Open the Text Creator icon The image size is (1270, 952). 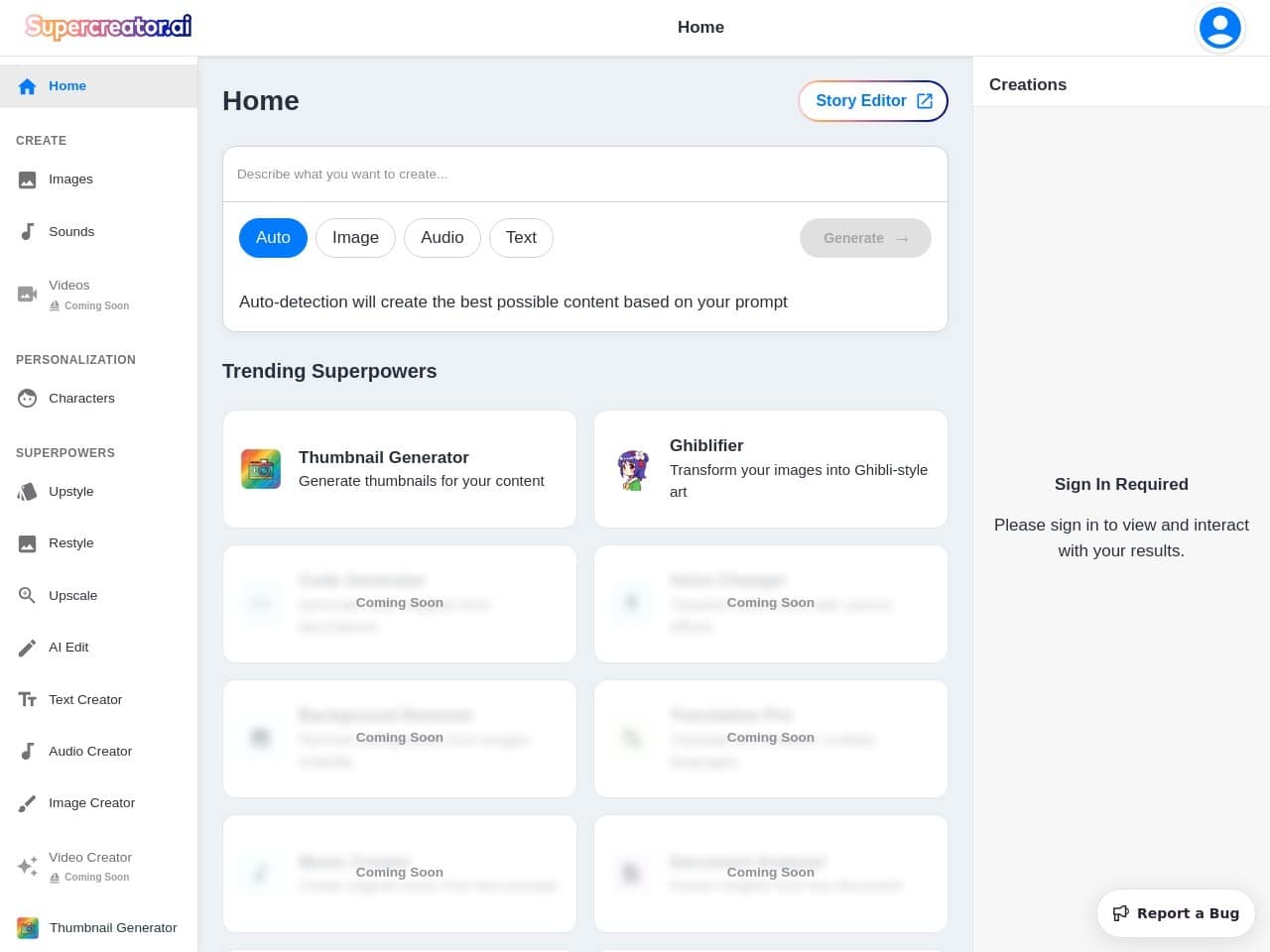pos(28,700)
